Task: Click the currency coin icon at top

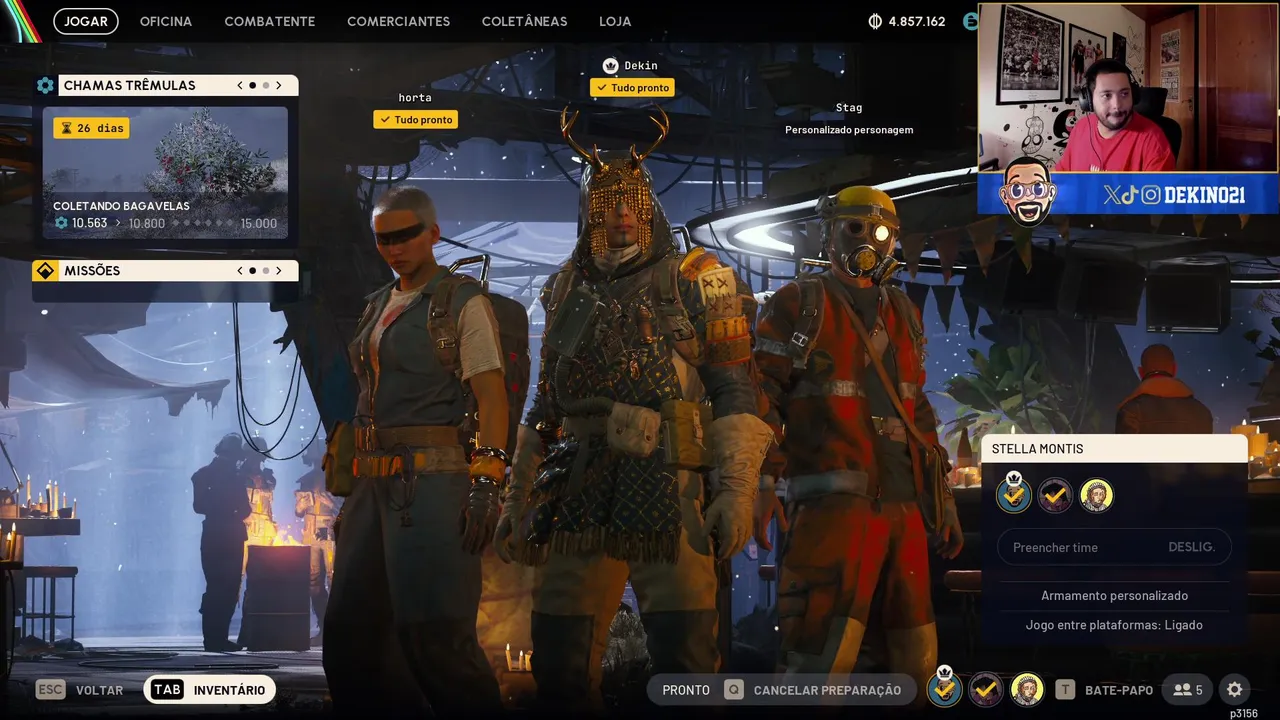Action: point(875,21)
